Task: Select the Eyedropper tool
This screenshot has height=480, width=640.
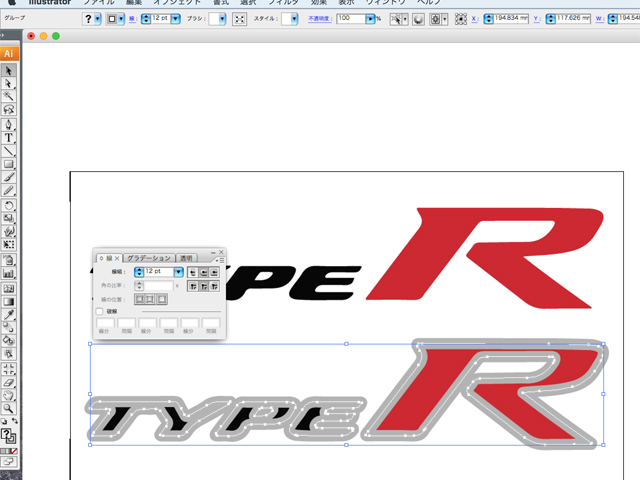Action: point(9,314)
